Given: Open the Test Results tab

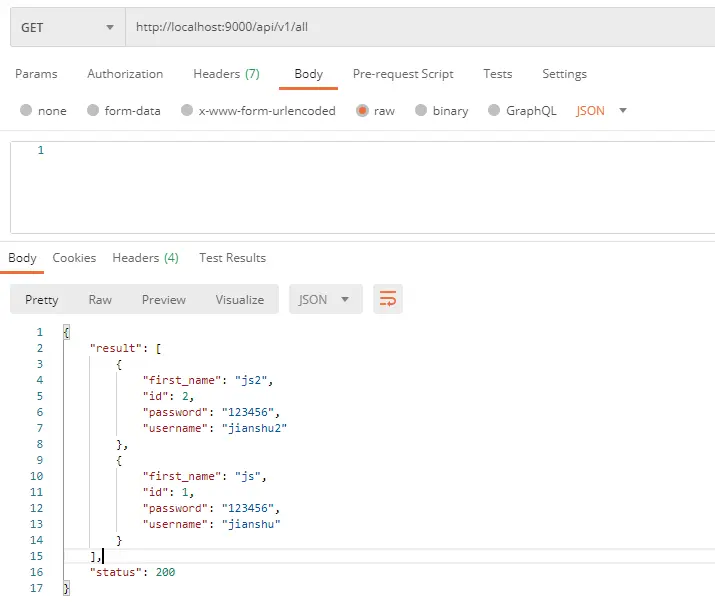Looking at the screenshot, I should 233,258.
